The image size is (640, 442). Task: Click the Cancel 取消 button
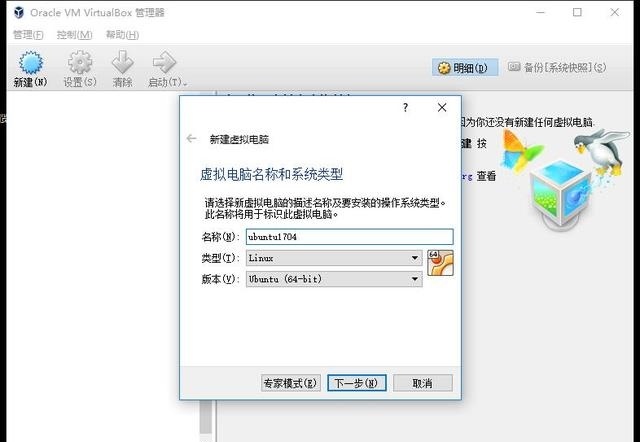coord(423,383)
